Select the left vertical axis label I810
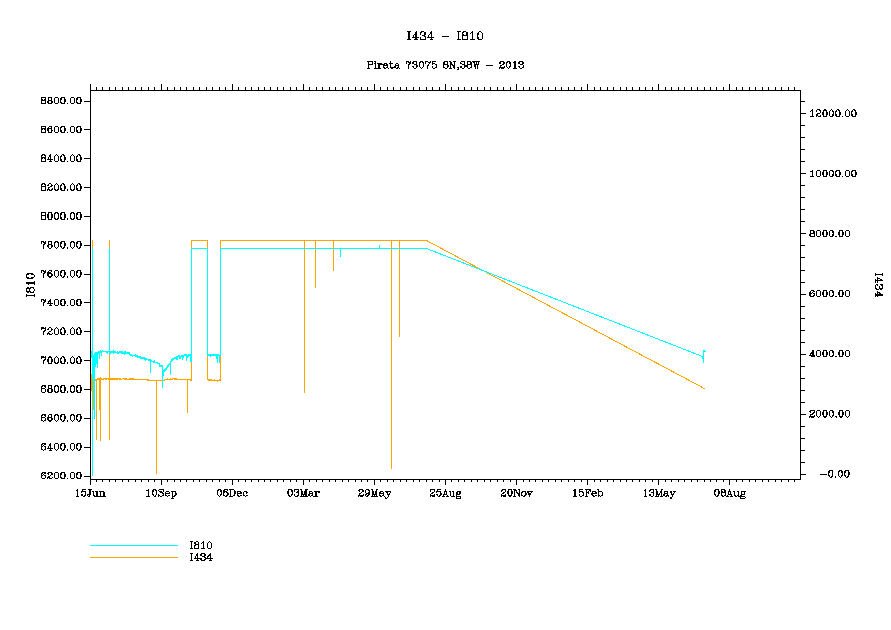The height and width of the screenshot is (630, 891). click(x=30, y=285)
